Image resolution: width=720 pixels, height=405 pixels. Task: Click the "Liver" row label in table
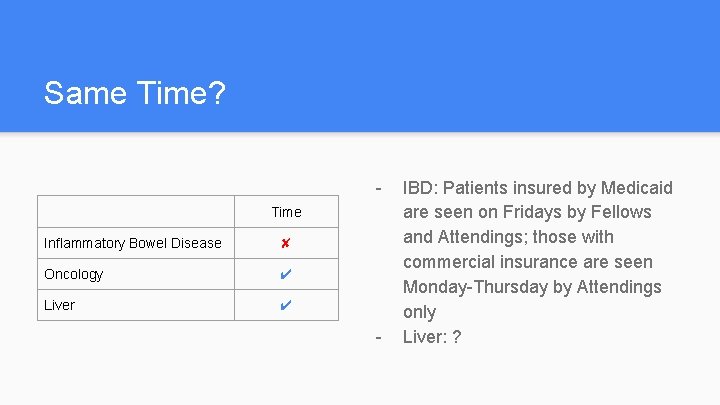point(60,305)
